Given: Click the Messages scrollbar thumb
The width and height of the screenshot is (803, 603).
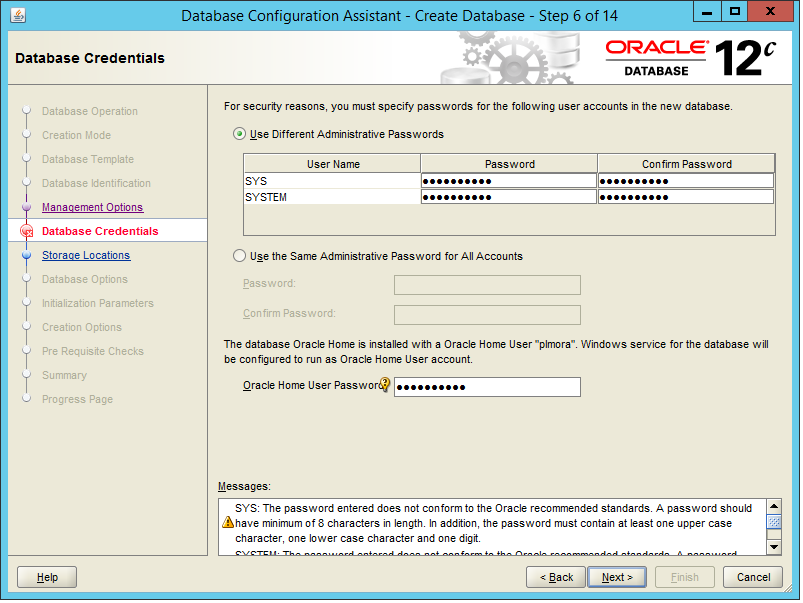Looking at the screenshot, I should 774,522.
